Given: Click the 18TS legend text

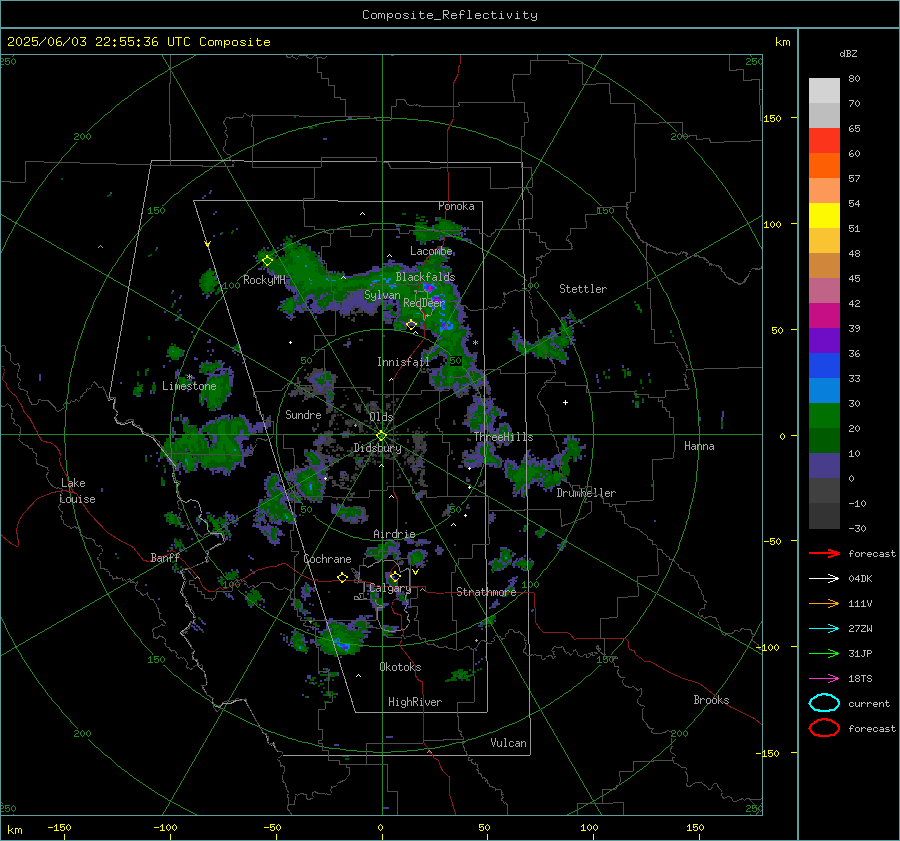Looking at the screenshot, I should (x=860, y=679).
